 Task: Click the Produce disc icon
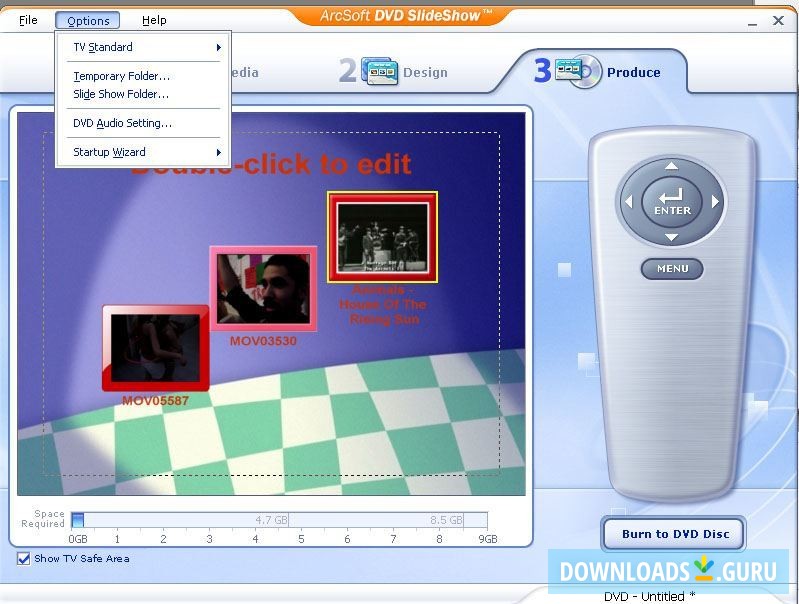(578, 71)
